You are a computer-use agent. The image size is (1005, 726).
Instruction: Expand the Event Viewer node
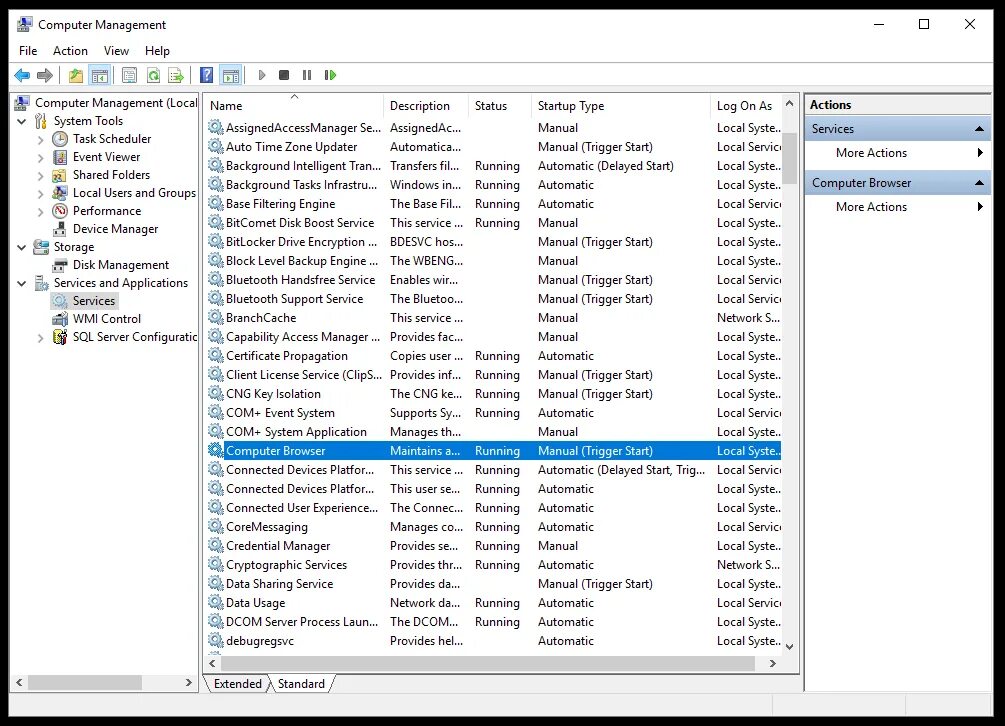pyautogui.click(x=40, y=157)
